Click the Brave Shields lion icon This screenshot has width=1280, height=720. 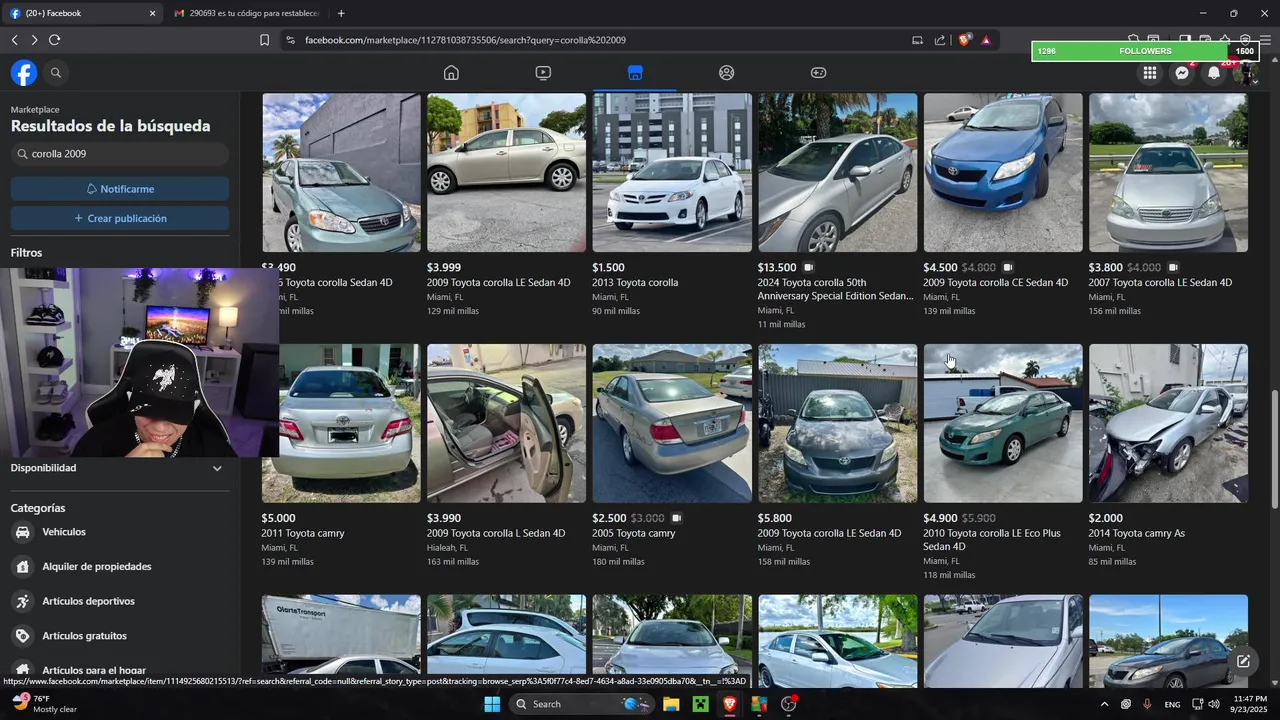964,40
